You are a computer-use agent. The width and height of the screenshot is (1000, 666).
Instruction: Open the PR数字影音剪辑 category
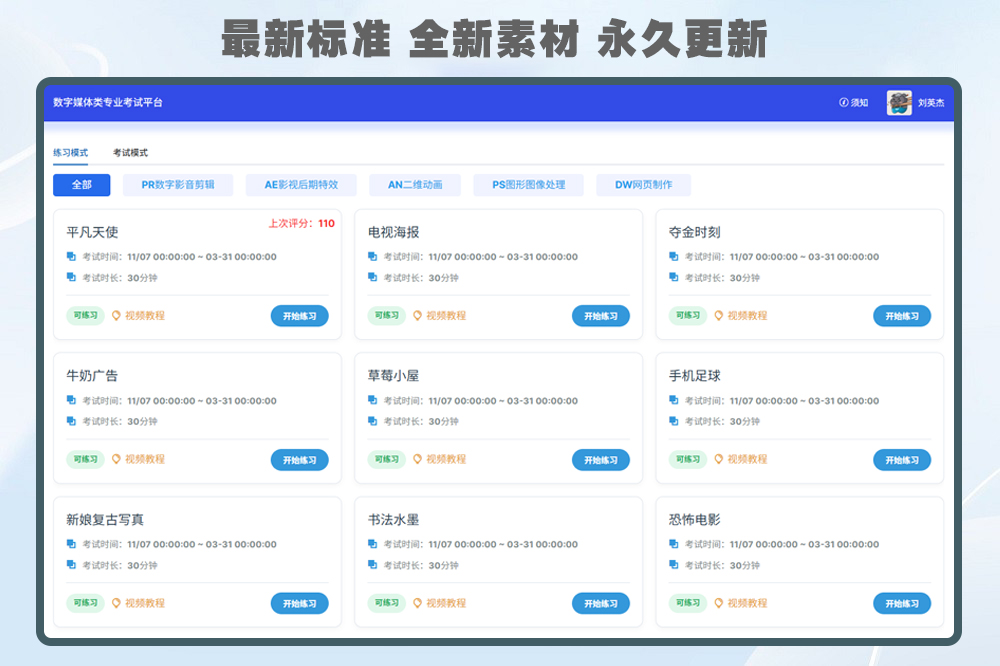(x=178, y=185)
